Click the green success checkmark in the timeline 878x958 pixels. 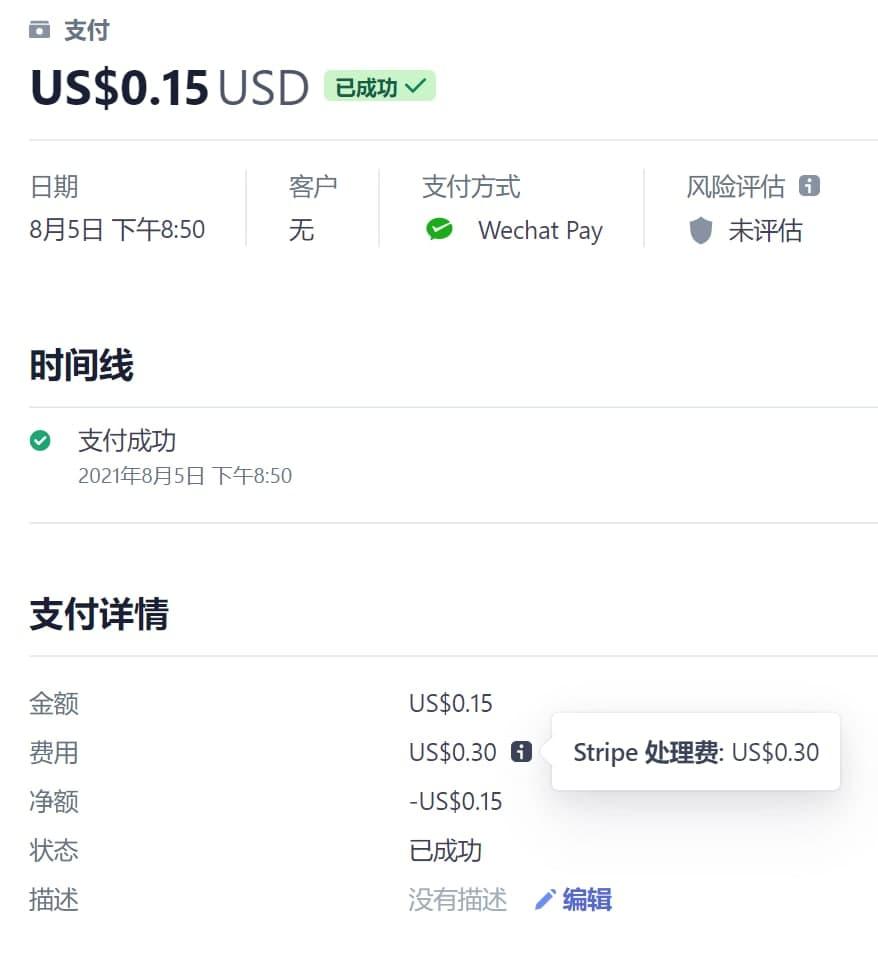click(x=41, y=440)
